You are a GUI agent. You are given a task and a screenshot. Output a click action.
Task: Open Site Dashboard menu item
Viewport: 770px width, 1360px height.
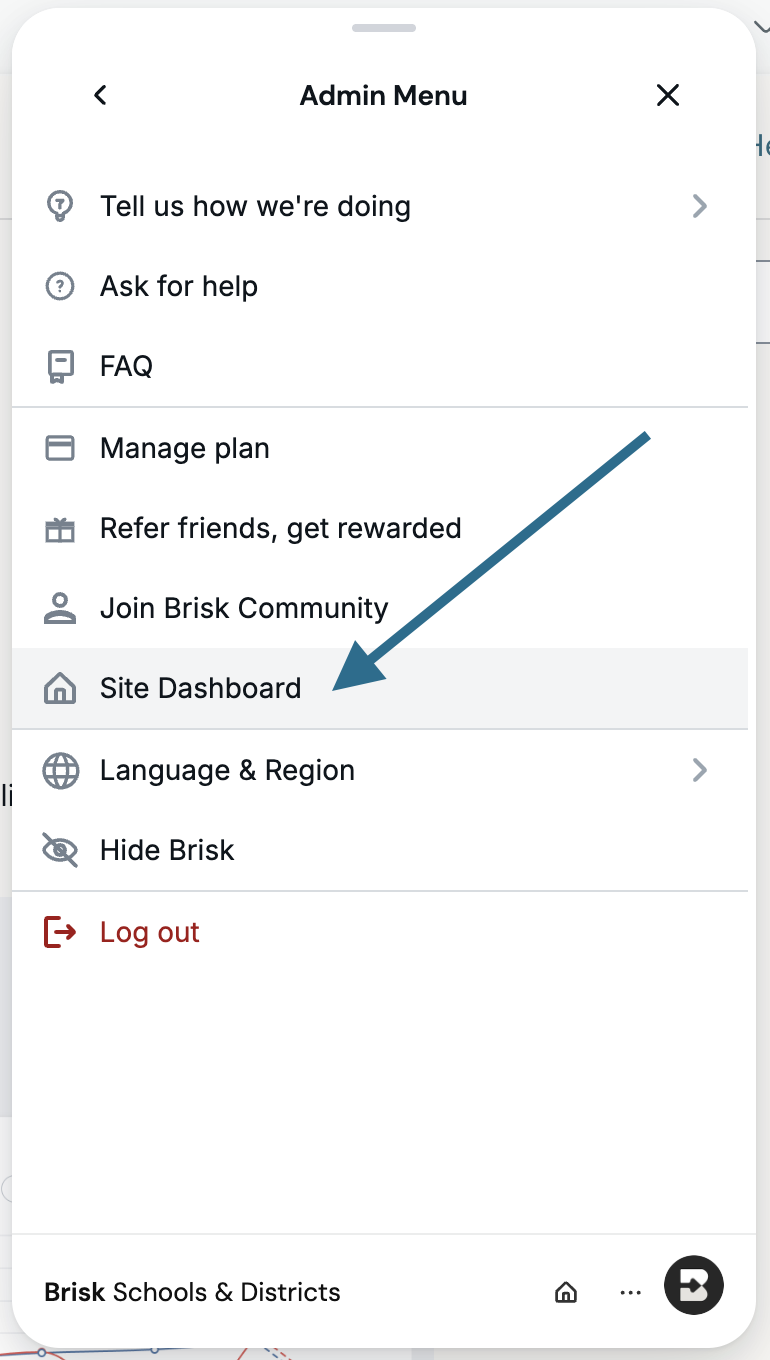pos(380,688)
